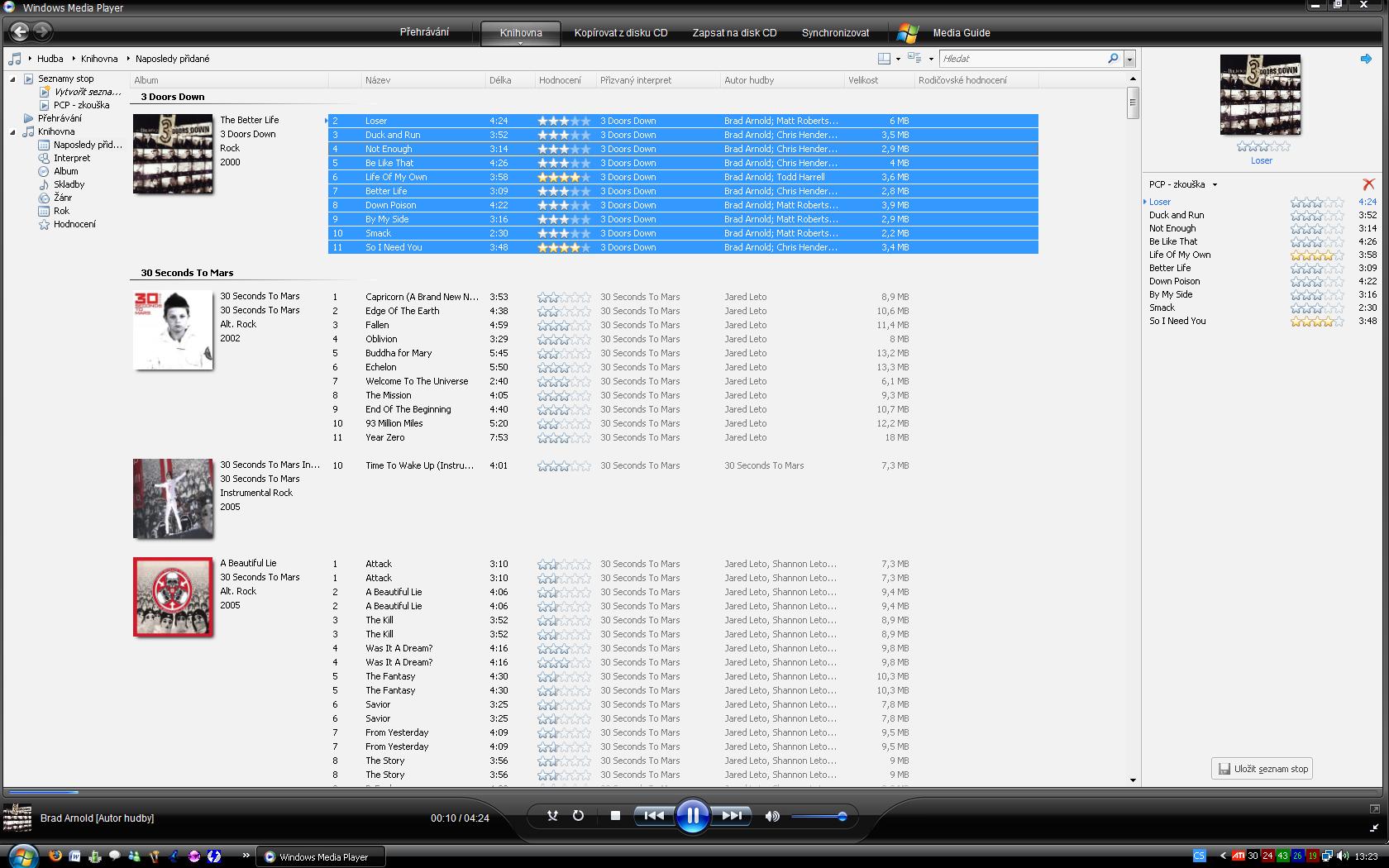Viewport: 1389px width, 868px height.
Task: Open dropdown next to view options
Action: tap(931, 59)
